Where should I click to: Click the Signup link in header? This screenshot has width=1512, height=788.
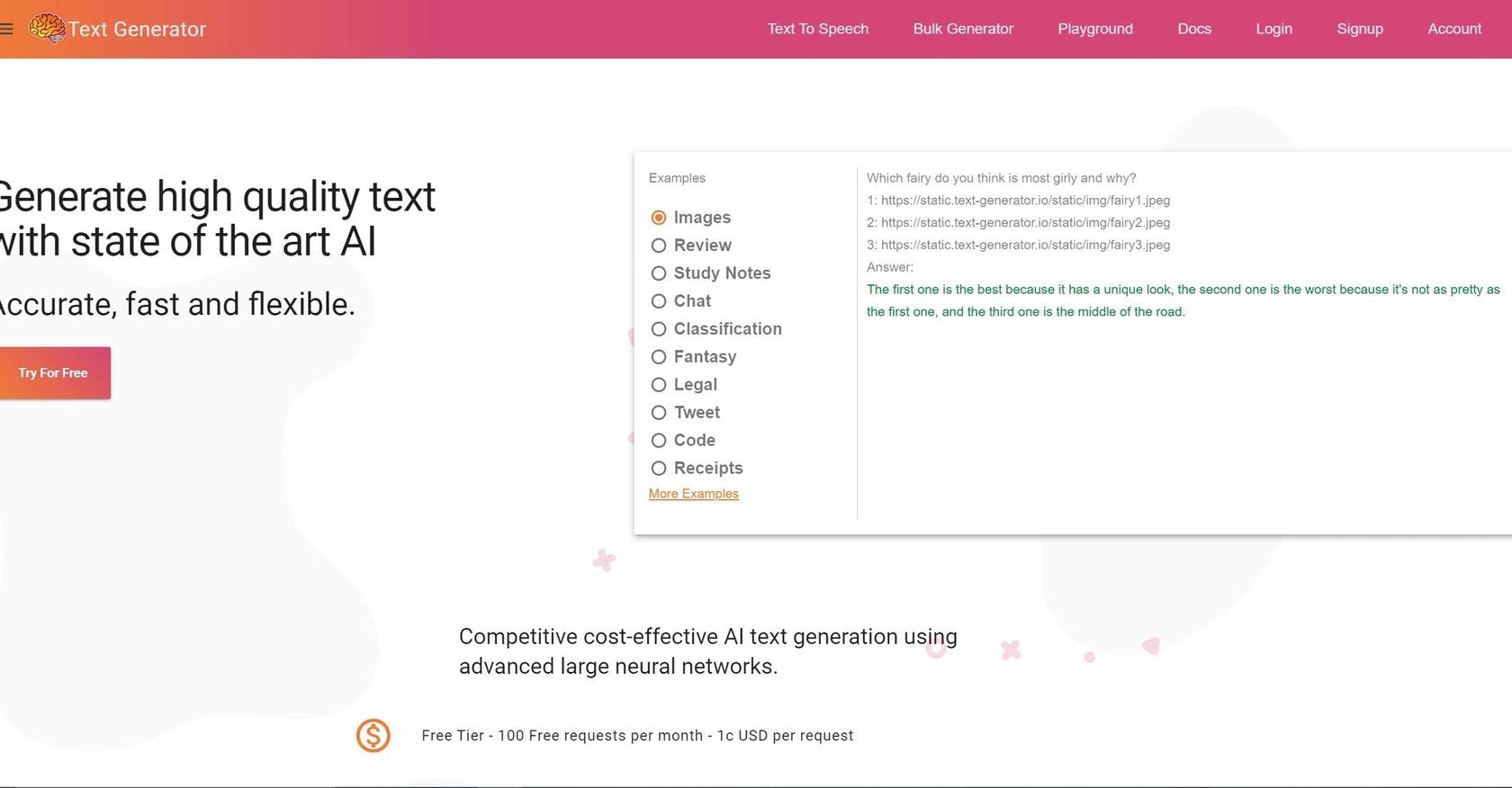pos(1359,29)
